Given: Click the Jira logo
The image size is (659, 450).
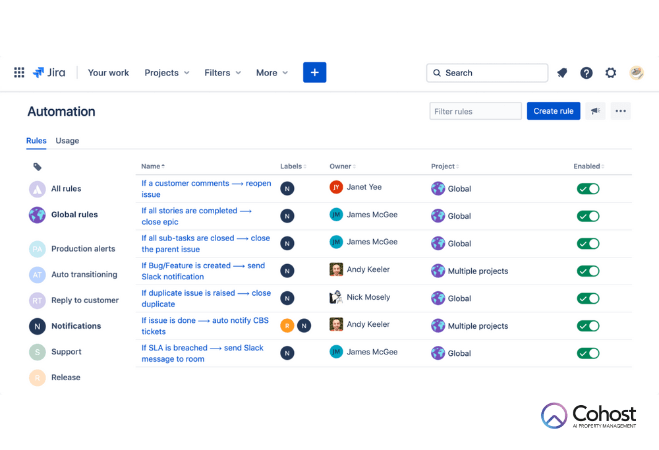Looking at the screenshot, I should coord(50,73).
